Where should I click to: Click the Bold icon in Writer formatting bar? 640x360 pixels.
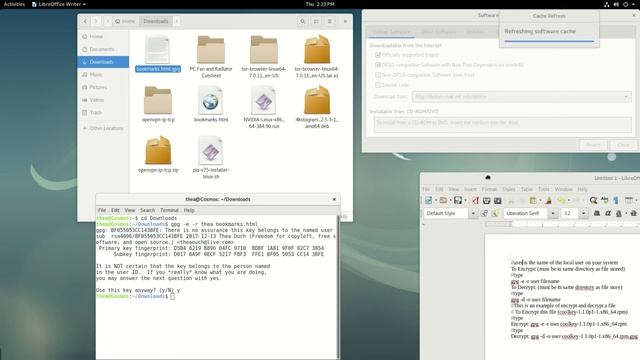[597, 213]
